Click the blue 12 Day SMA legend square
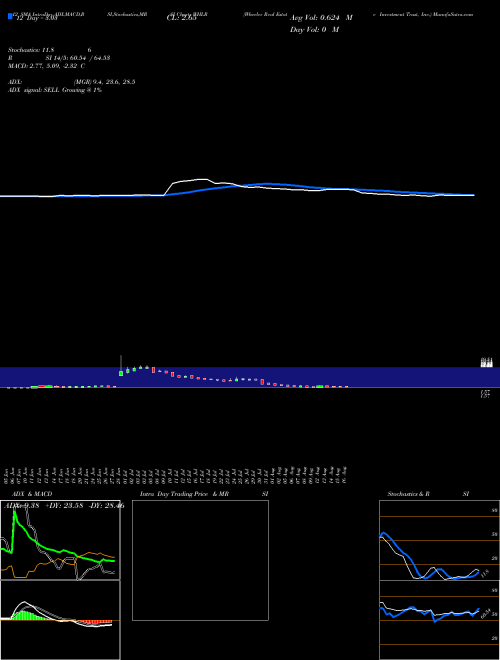Image resolution: width=500 pixels, height=660 pixels. tap(11, 17)
